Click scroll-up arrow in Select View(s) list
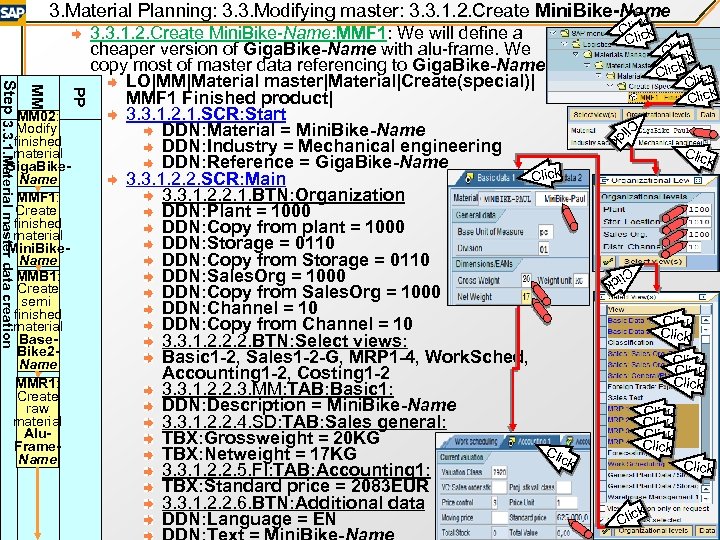The height and width of the screenshot is (540, 720). coord(706,320)
